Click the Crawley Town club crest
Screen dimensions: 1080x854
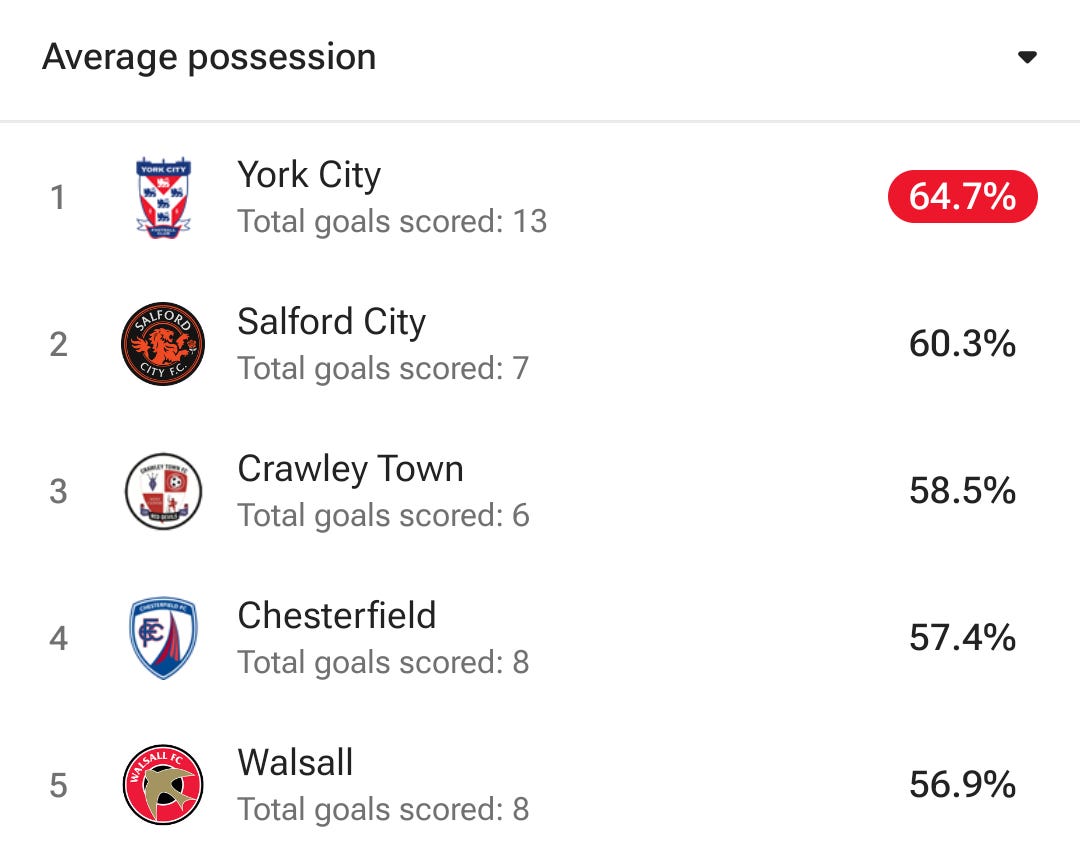[163, 491]
